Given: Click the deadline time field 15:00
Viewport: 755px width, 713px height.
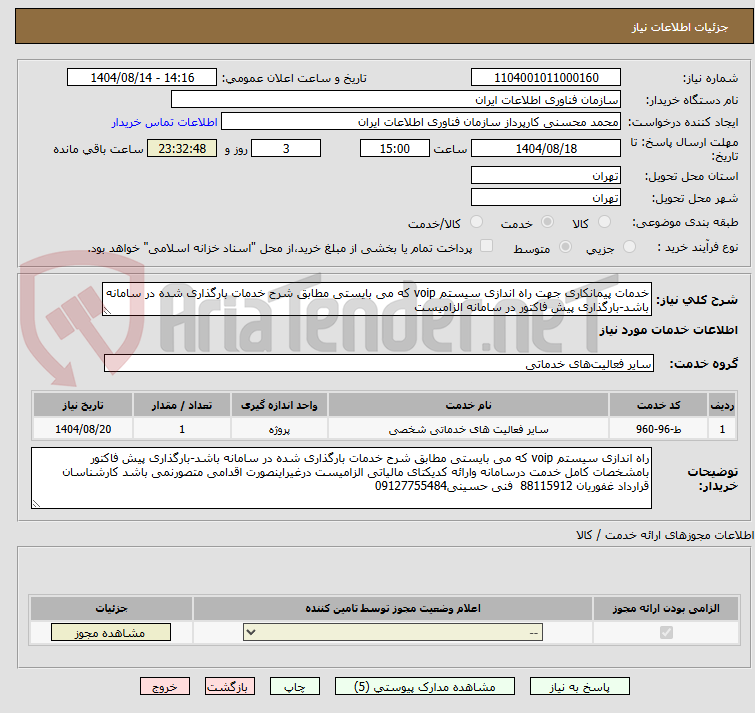Looking at the screenshot, I should point(395,148).
